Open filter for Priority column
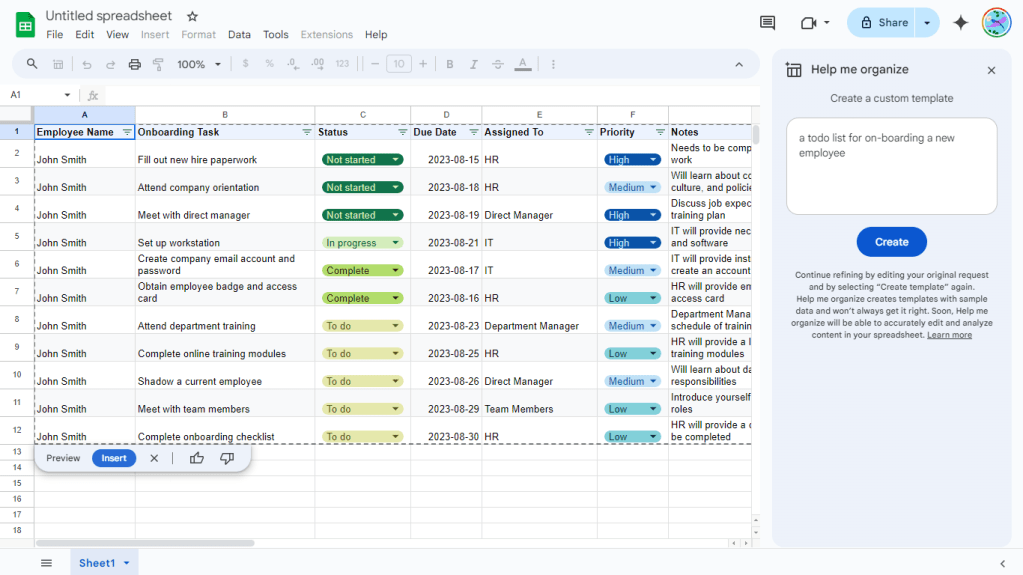This screenshot has height=575, width=1023. click(660, 132)
